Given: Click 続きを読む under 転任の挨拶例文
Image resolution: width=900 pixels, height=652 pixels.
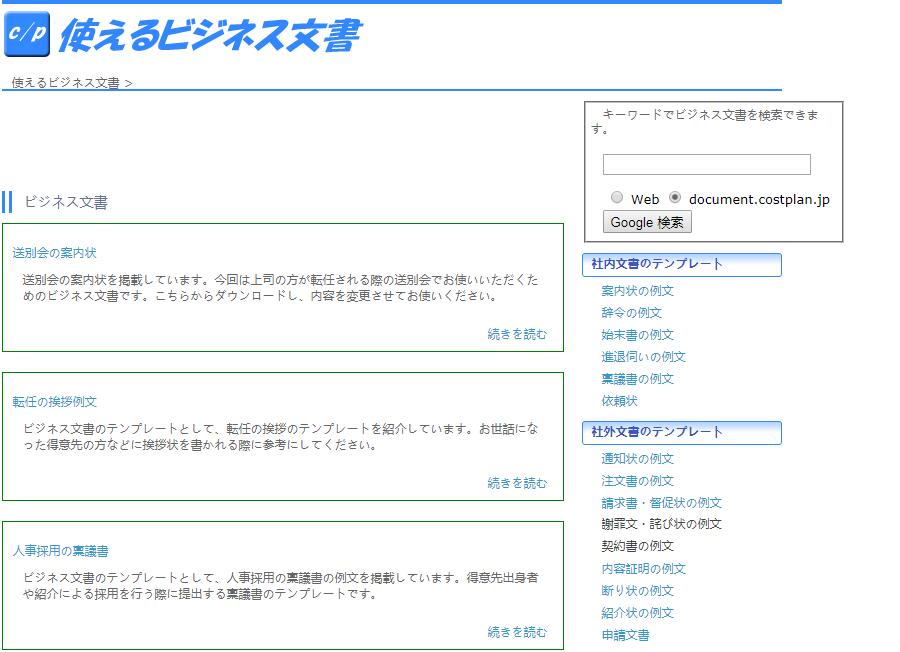Looking at the screenshot, I should tap(517, 484).
